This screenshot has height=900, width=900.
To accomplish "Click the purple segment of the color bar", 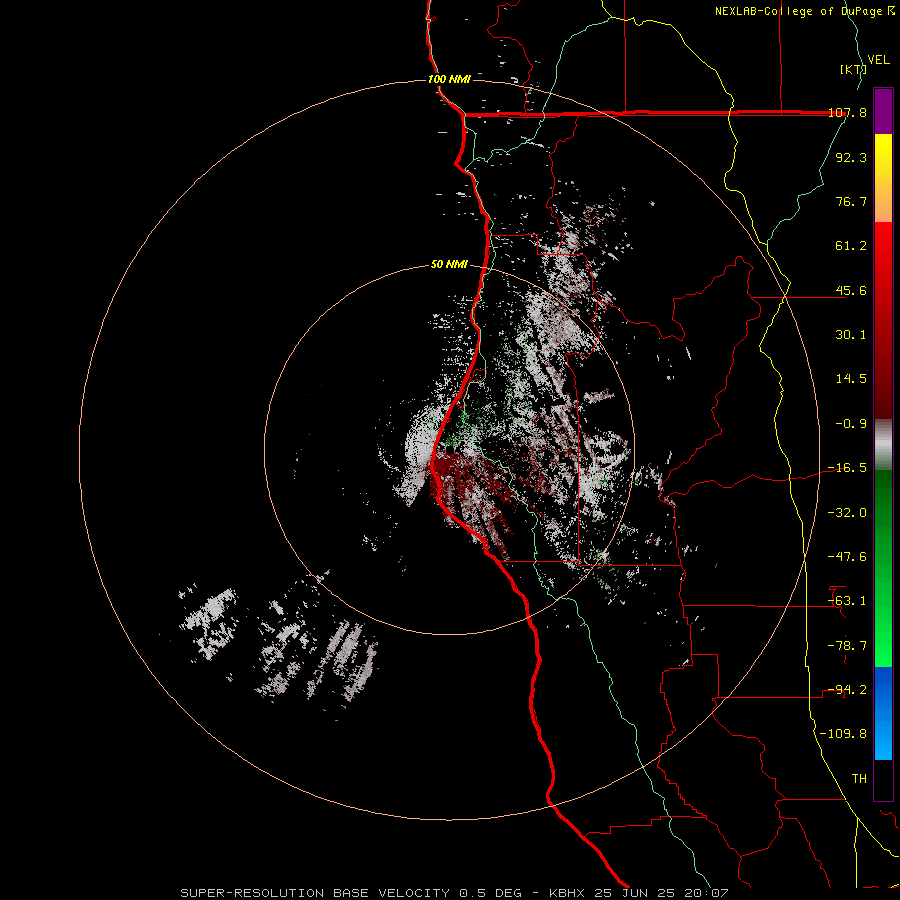I will 883,111.
